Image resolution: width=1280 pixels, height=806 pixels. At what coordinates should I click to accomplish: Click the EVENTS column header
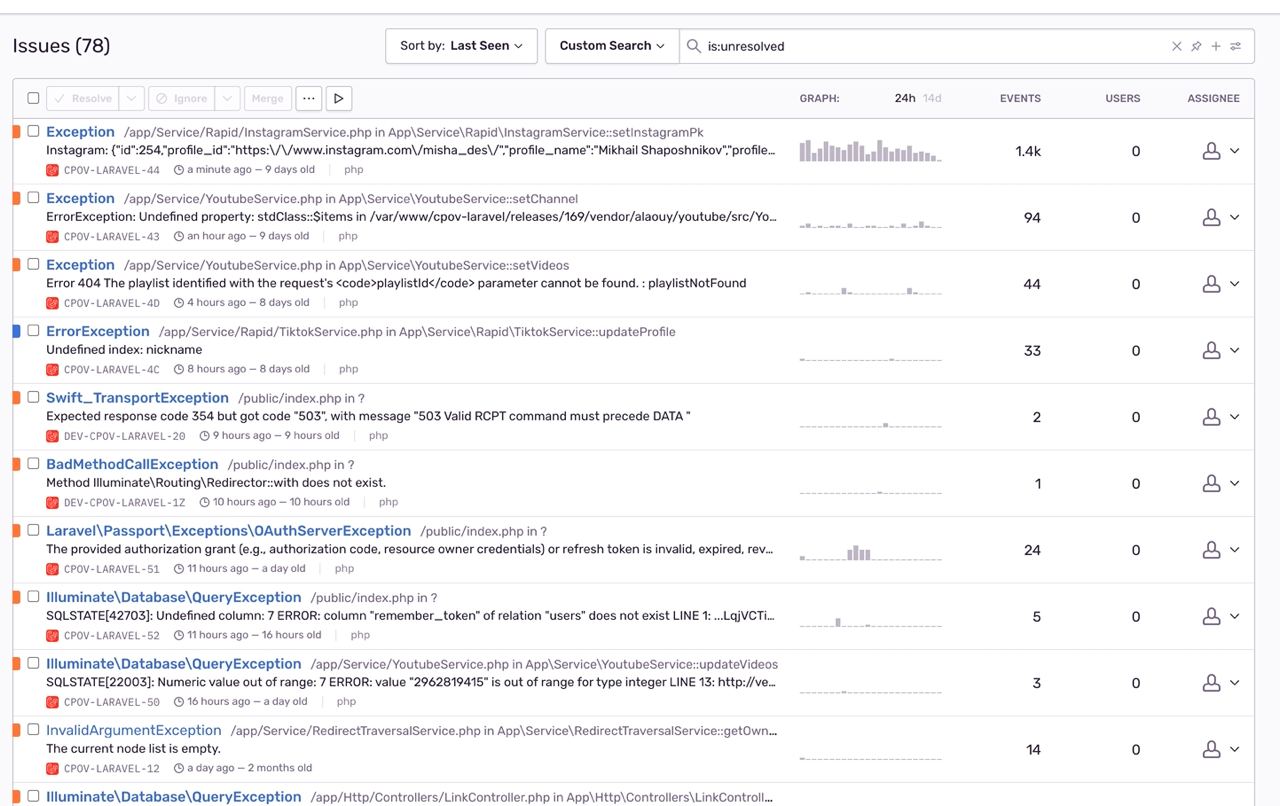point(1020,98)
